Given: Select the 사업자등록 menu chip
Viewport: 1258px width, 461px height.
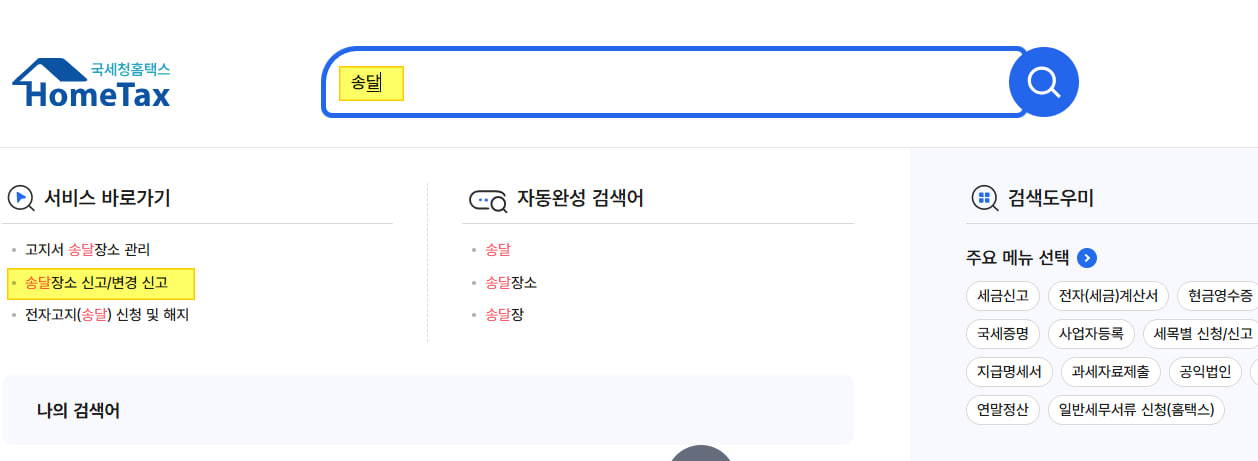Looking at the screenshot, I should [1091, 334].
